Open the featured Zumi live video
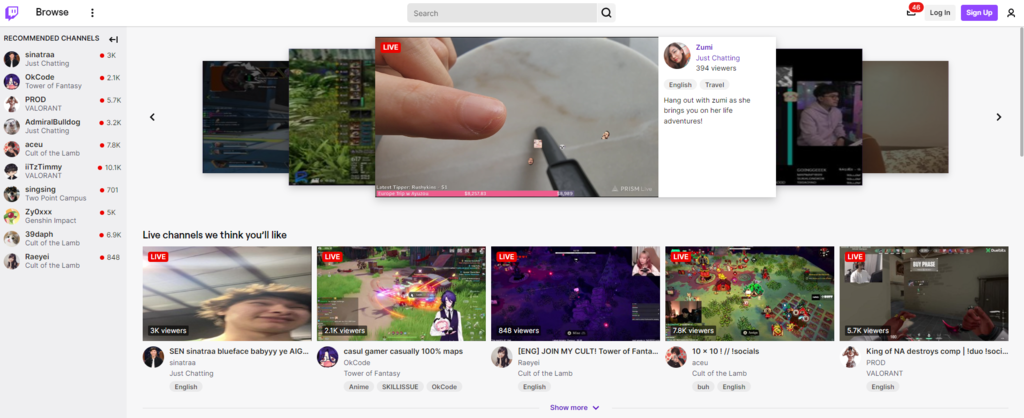The image size is (1024, 418). coord(517,117)
